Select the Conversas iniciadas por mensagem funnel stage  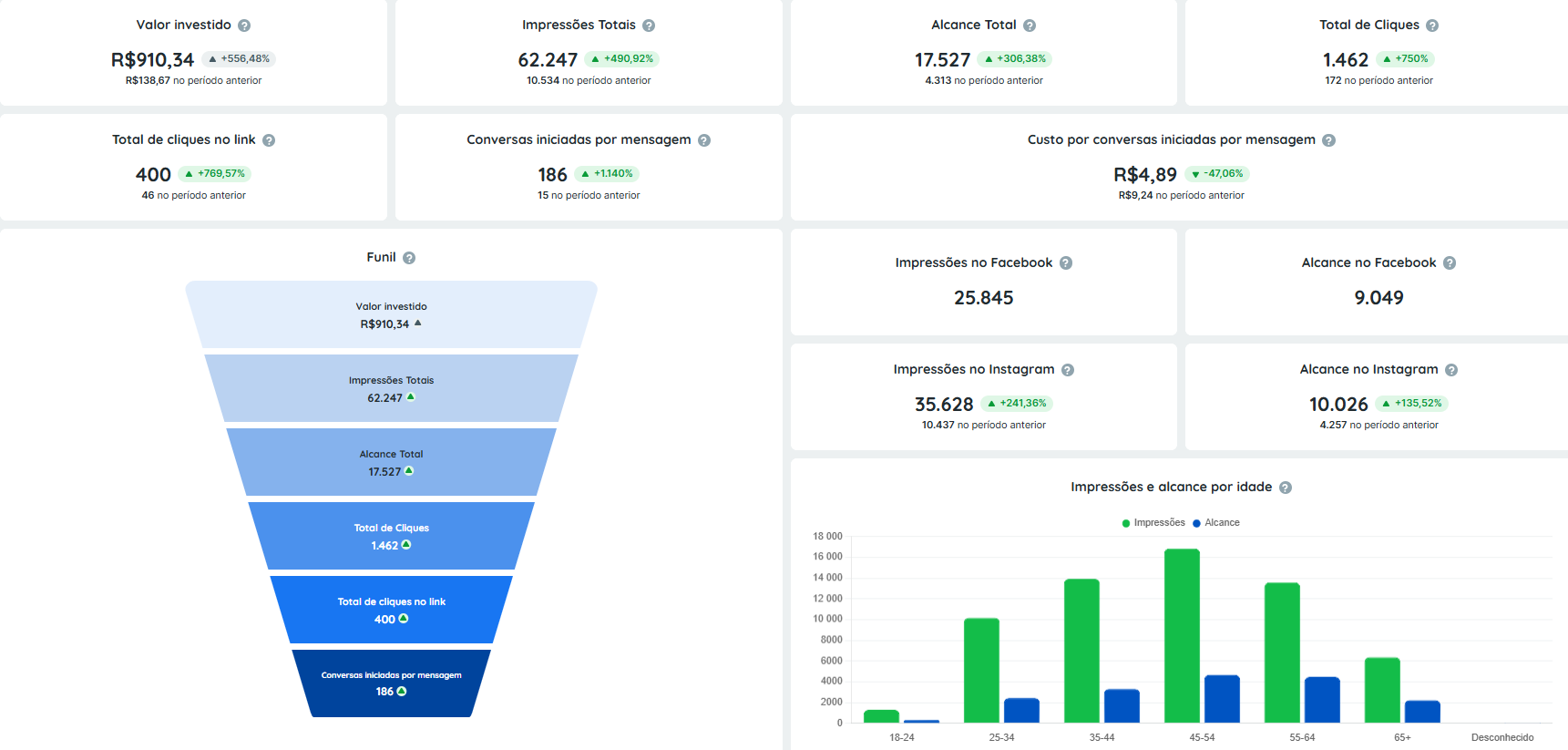392,683
